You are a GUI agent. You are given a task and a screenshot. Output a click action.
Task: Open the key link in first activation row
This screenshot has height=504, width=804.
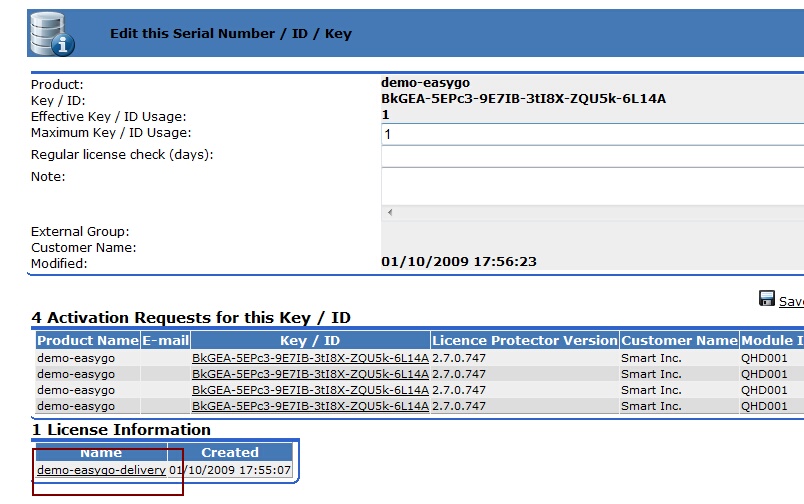[310, 358]
